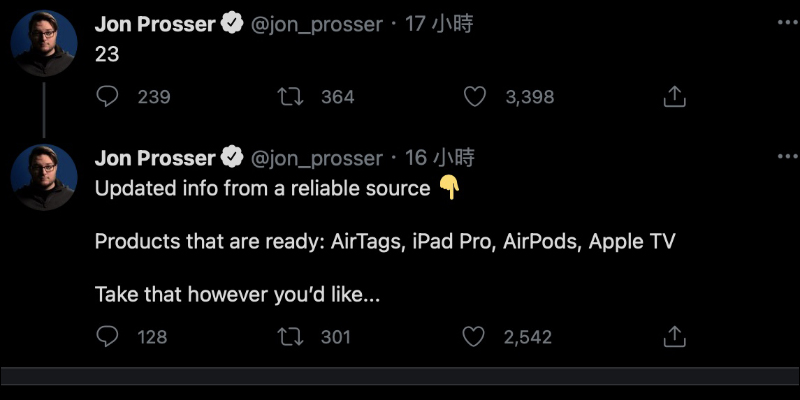Like the "23" tweet

[x=474, y=96]
